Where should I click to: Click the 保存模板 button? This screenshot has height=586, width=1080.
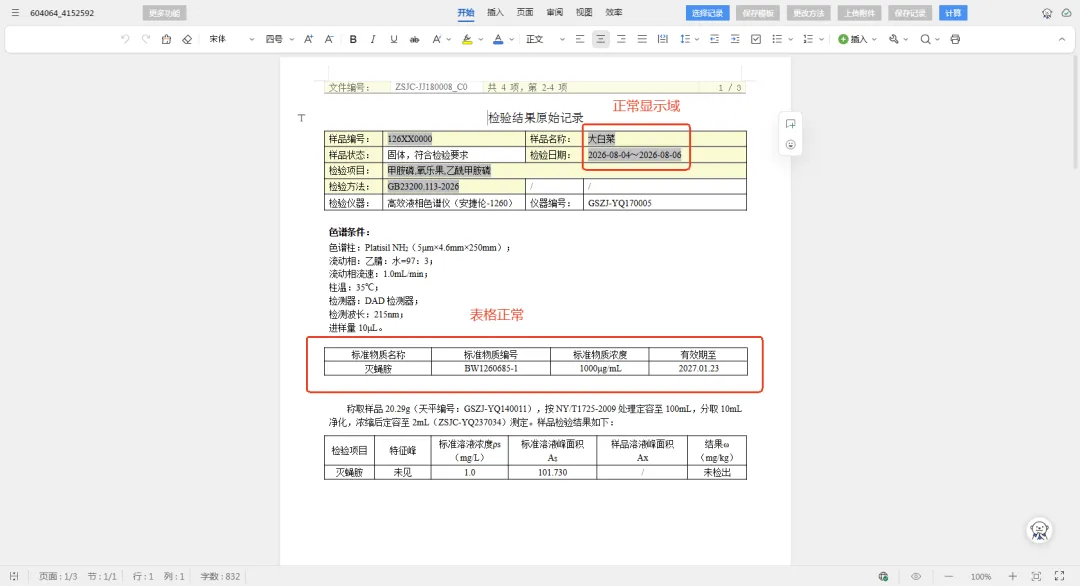click(x=758, y=13)
